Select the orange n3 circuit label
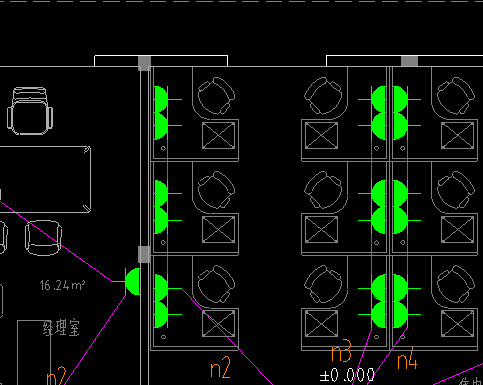Screen dimensions: 483x385 click(x=341, y=351)
